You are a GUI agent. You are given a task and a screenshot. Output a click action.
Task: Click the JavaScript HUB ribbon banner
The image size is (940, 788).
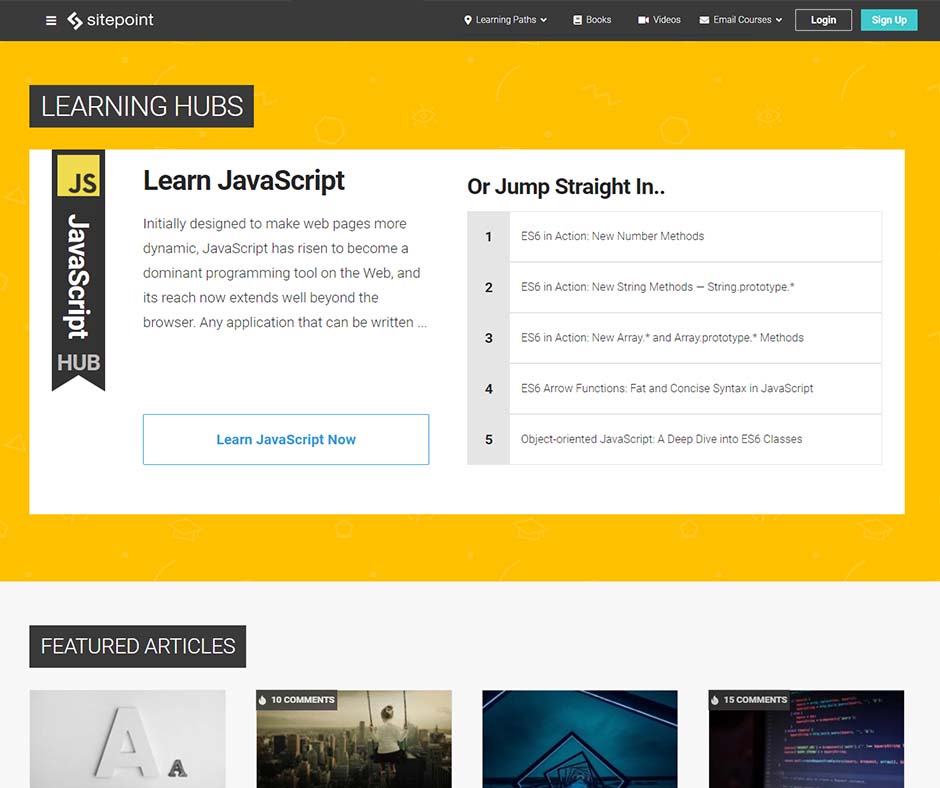[79, 270]
